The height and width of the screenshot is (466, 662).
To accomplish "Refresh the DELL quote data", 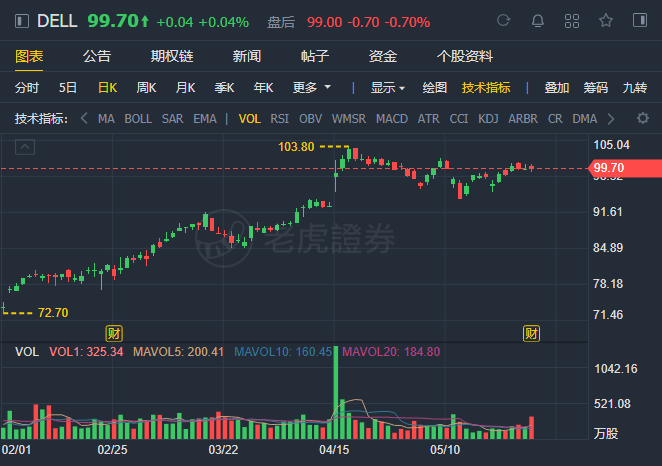I will click(x=503, y=20).
